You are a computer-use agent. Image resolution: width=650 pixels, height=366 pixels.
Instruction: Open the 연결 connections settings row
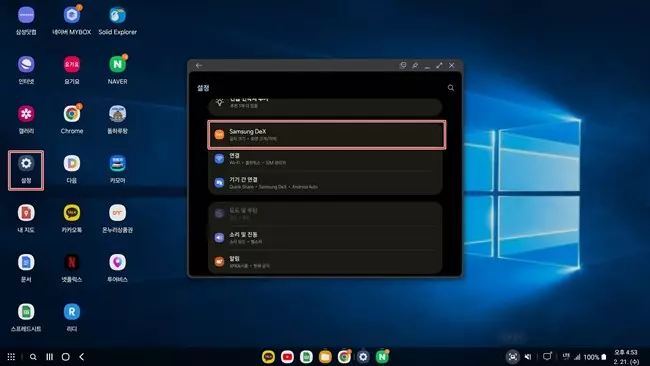tap(325, 159)
